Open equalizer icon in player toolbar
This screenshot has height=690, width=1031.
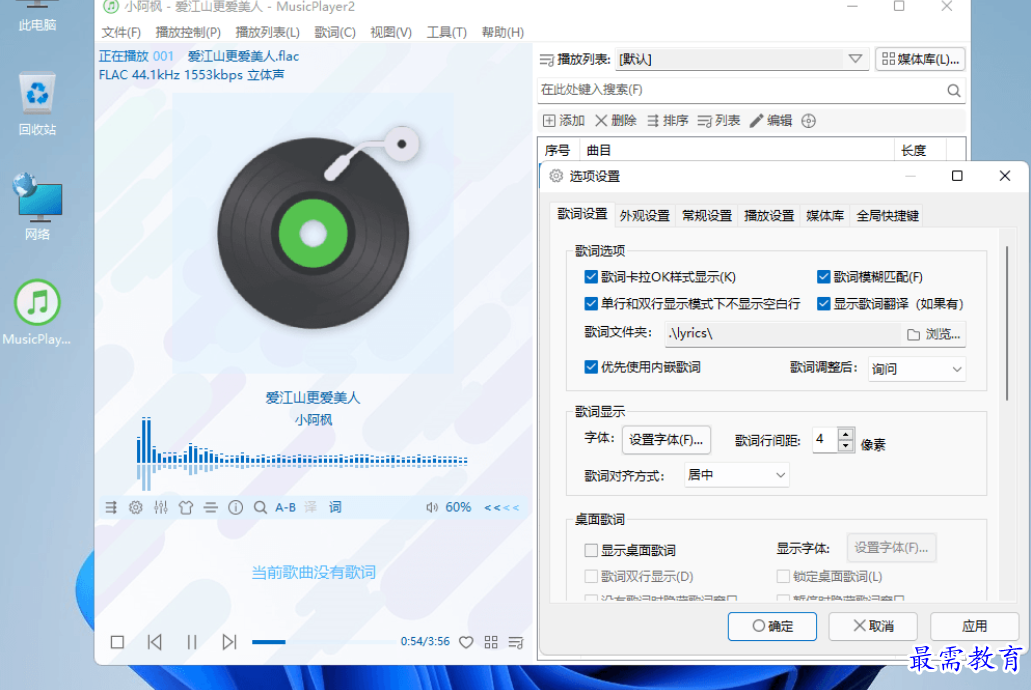(x=160, y=507)
